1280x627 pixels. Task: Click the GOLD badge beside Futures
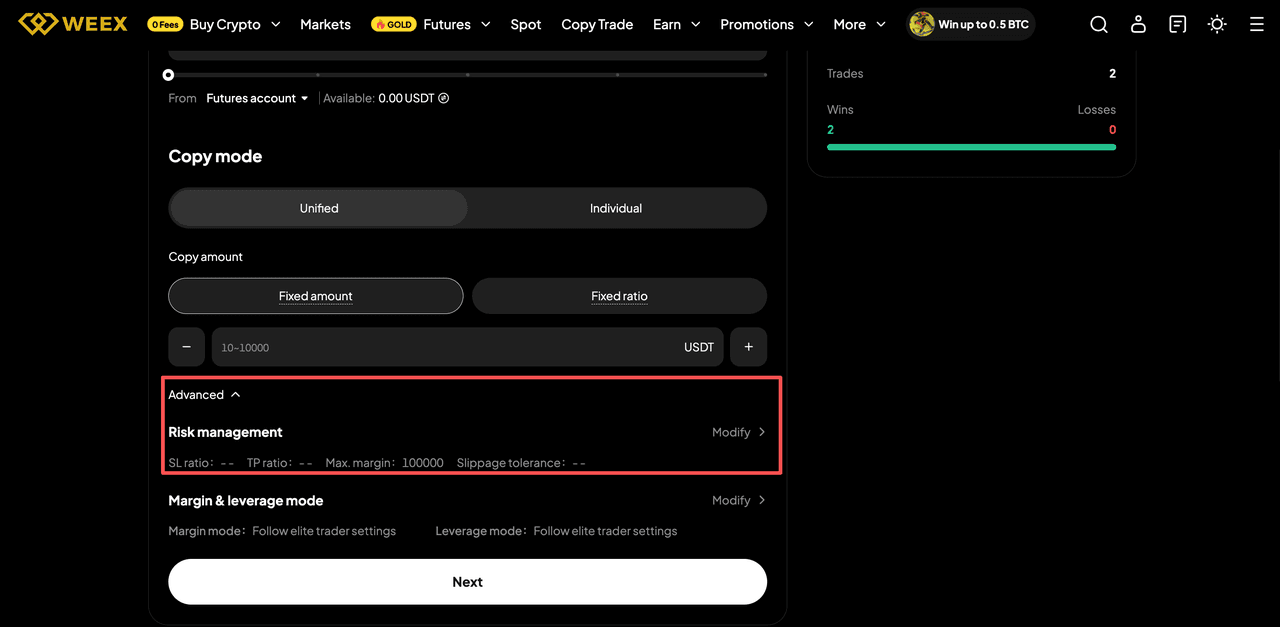[394, 24]
